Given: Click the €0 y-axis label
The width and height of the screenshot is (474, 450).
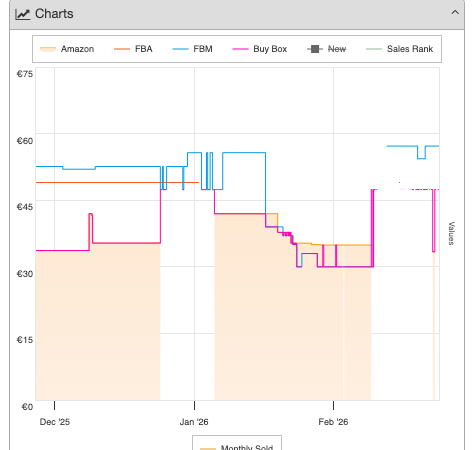Looking at the screenshot, I should click(27, 407).
